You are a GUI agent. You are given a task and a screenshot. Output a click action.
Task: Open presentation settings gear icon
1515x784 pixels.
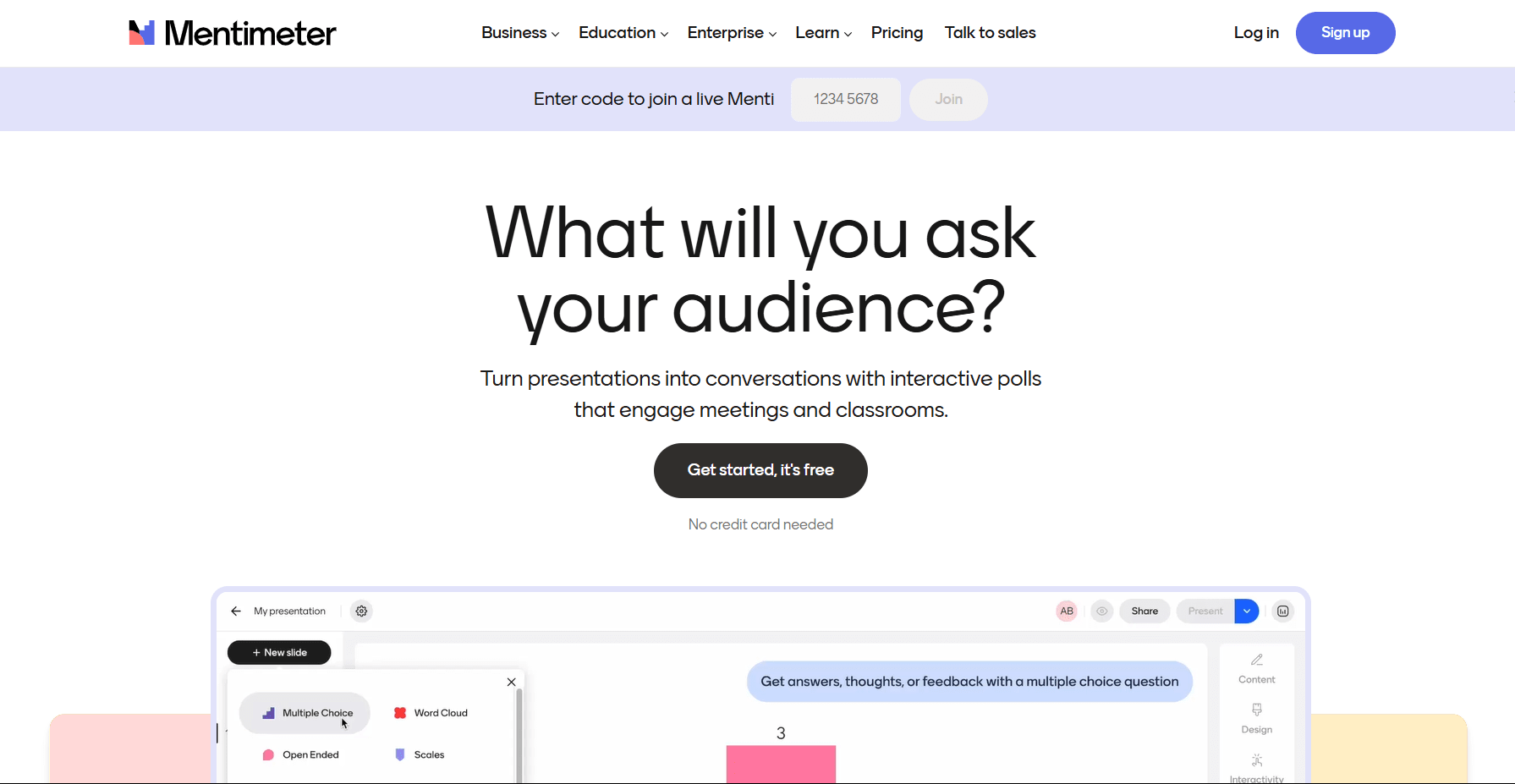(361, 611)
